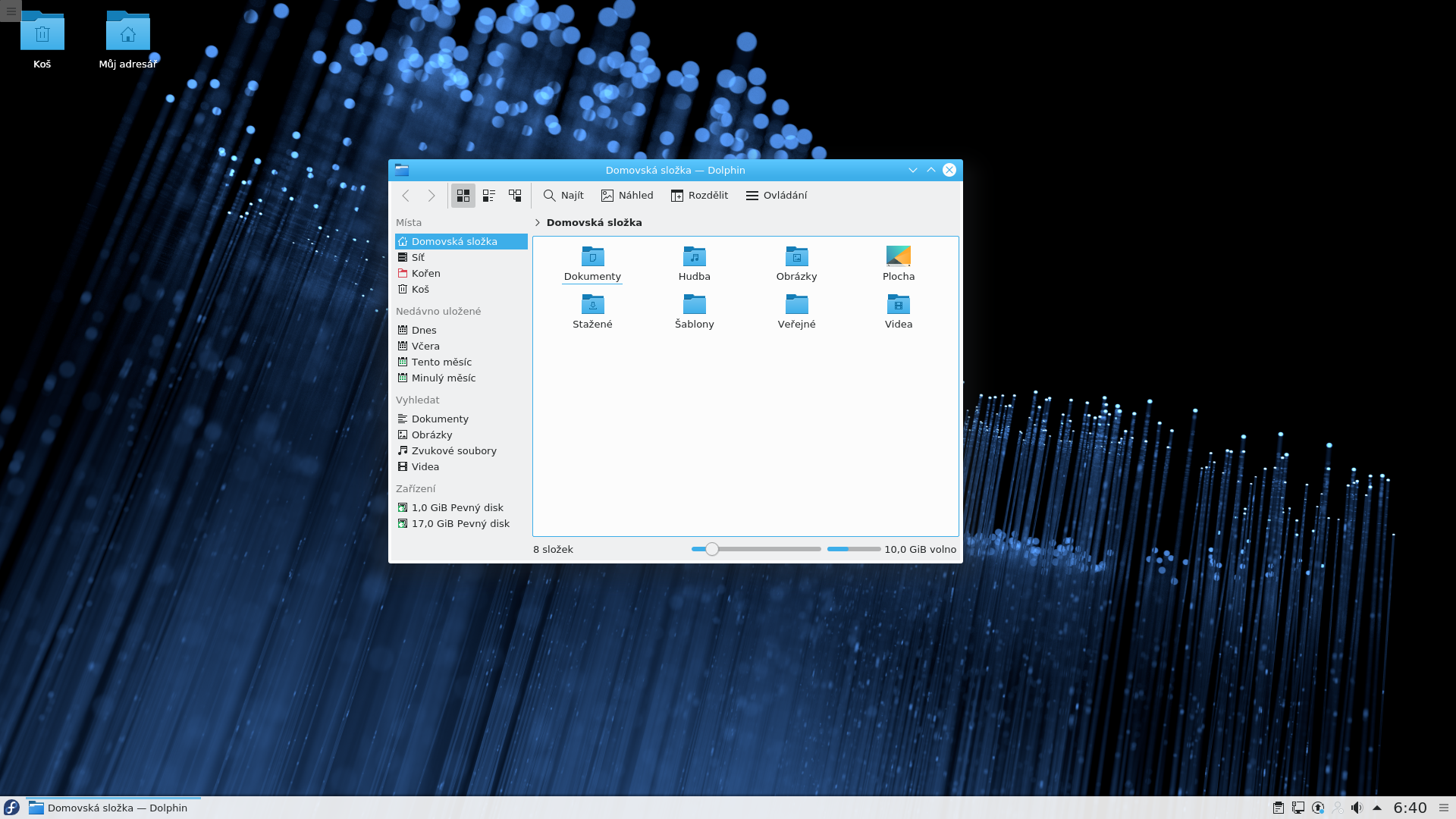Click the Forward navigation arrow

pyautogui.click(x=431, y=196)
